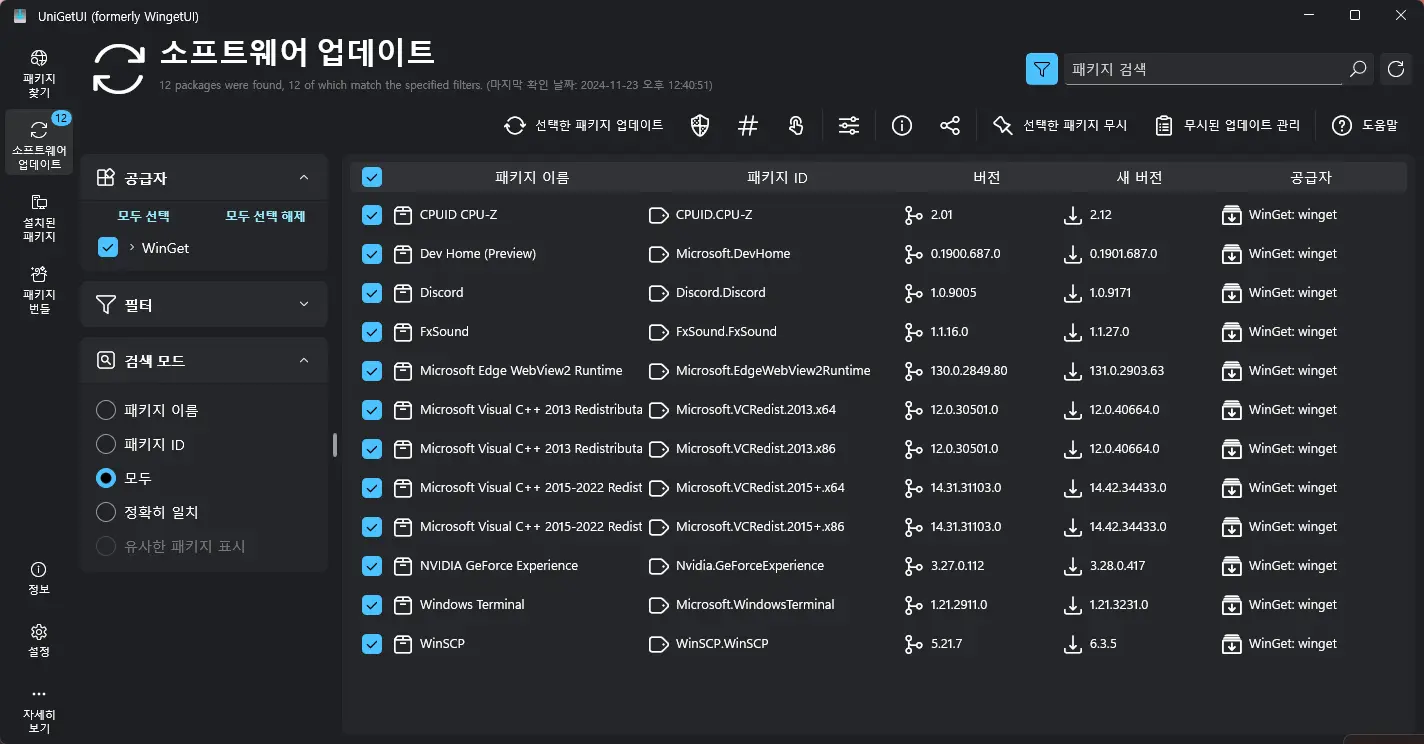Image resolution: width=1424 pixels, height=744 pixels.
Task: Expand the WinGet source tree arrow
Action: tap(132, 247)
